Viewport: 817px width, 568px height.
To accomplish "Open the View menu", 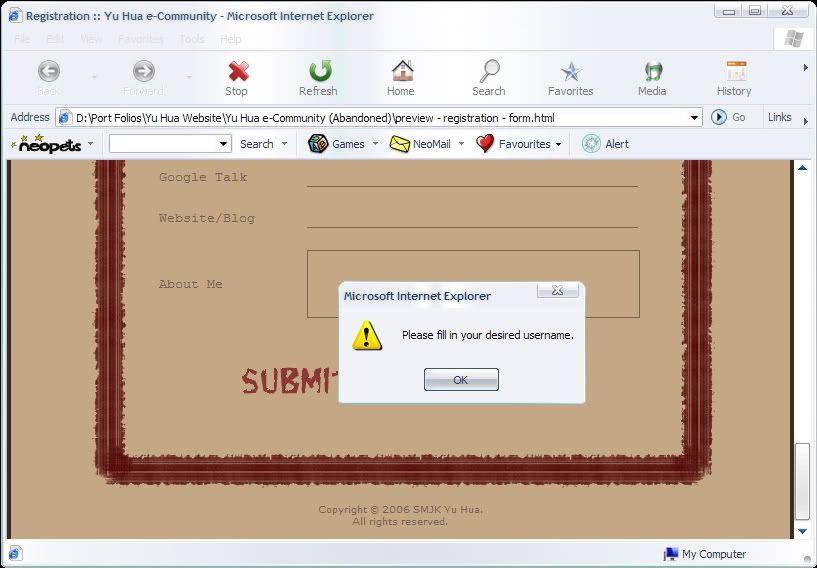I will point(91,39).
